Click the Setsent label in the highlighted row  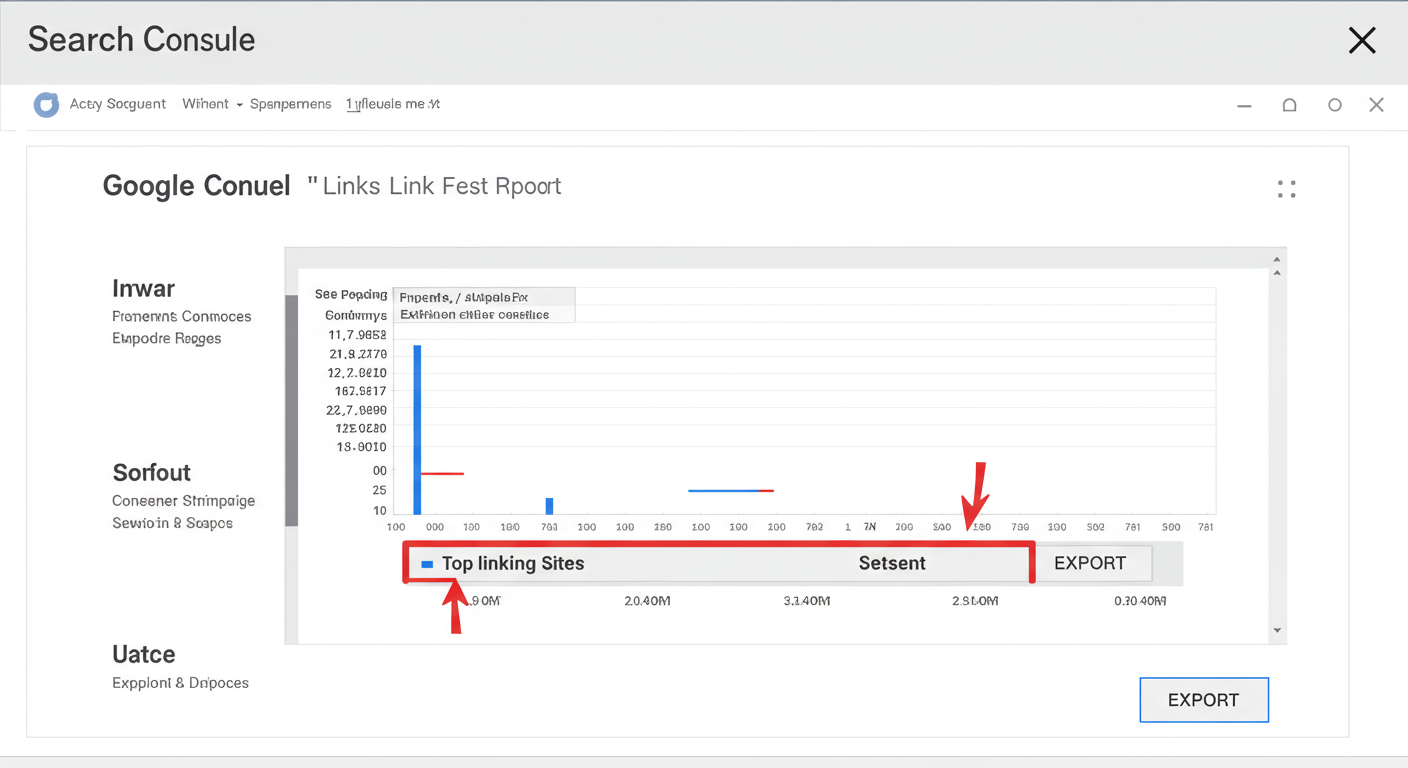click(892, 563)
